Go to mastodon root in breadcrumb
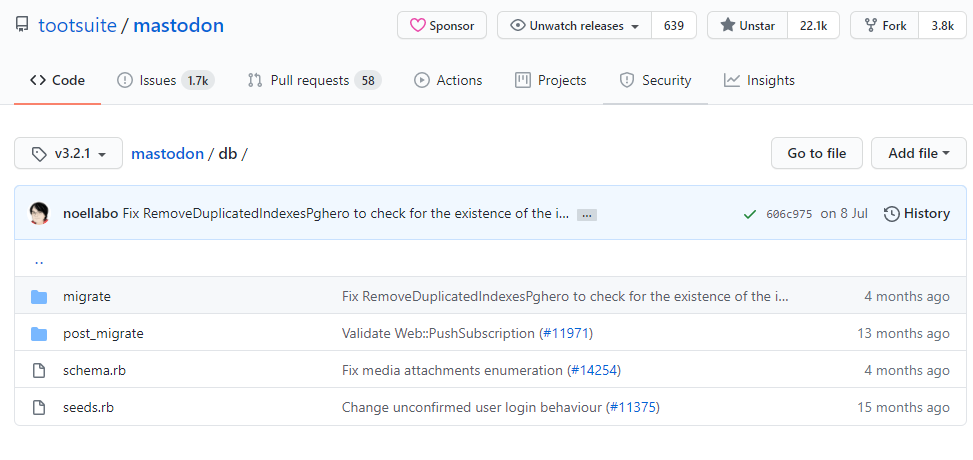This screenshot has width=973, height=460. [x=168, y=154]
